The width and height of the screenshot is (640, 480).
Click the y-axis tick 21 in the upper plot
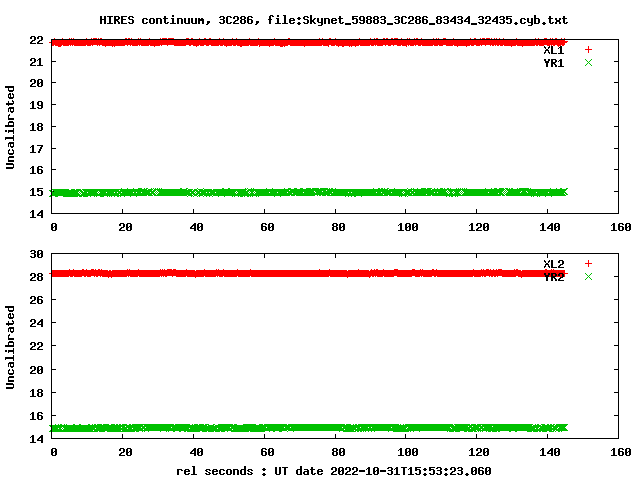tap(36, 62)
